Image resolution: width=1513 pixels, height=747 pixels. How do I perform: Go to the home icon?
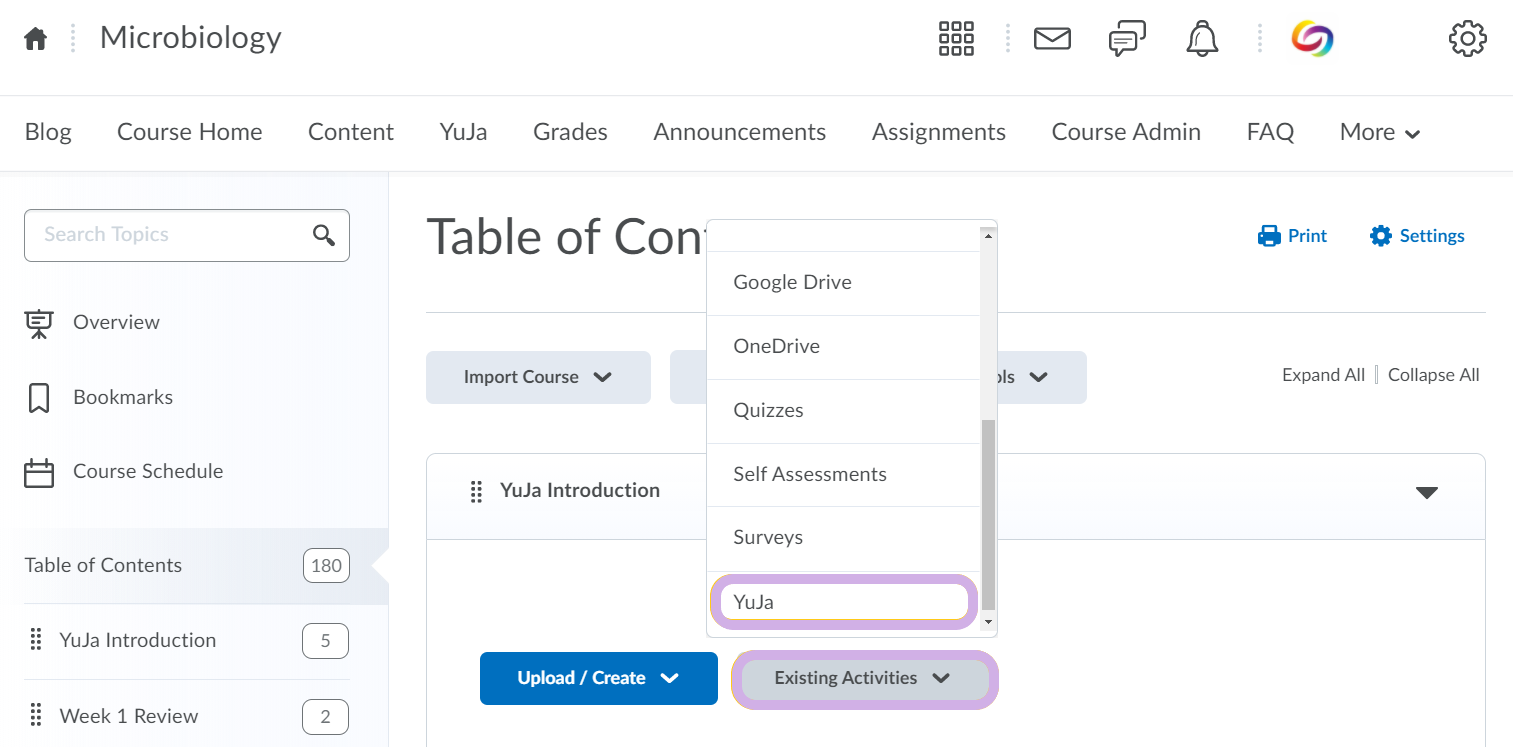click(36, 39)
